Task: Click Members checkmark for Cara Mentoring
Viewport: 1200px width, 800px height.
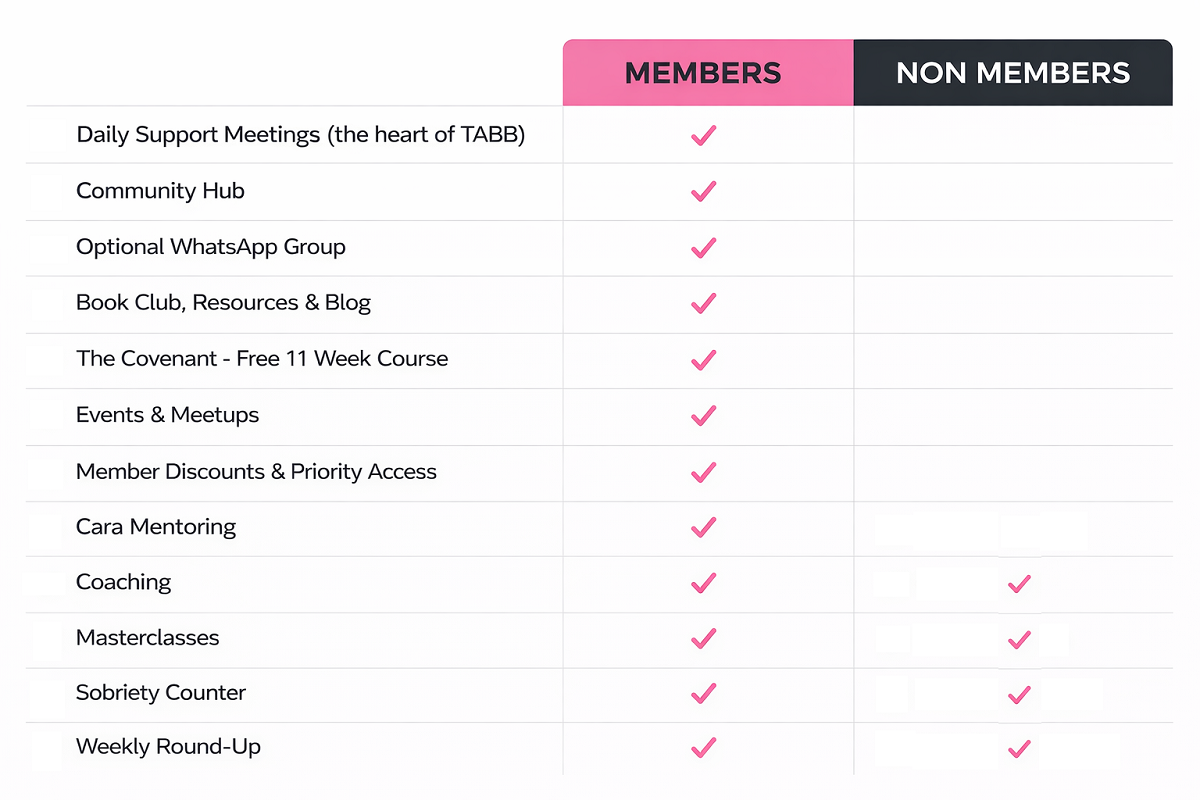Action: tap(704, 527)
